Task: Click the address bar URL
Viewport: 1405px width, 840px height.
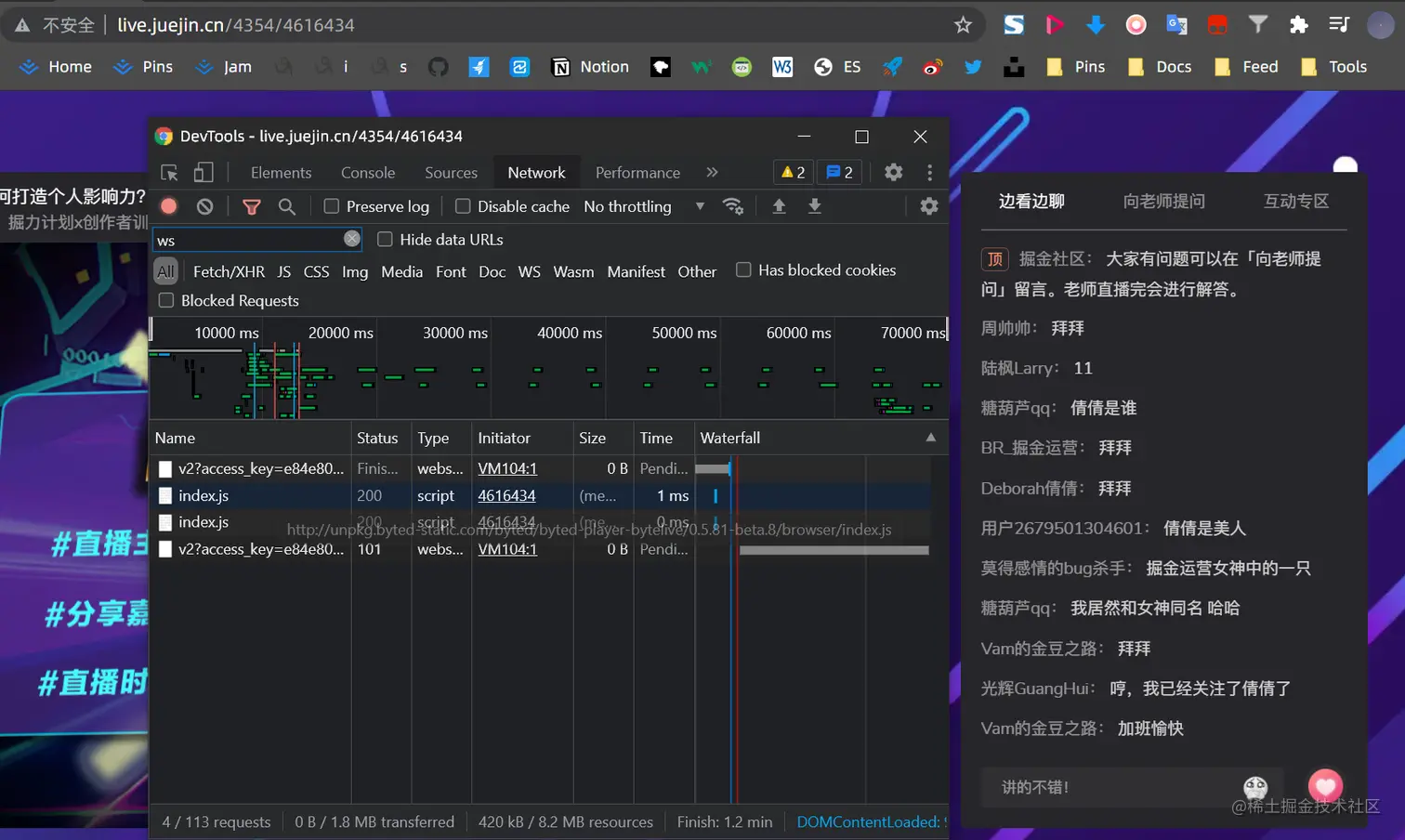Action: click(x=236, y=25)
